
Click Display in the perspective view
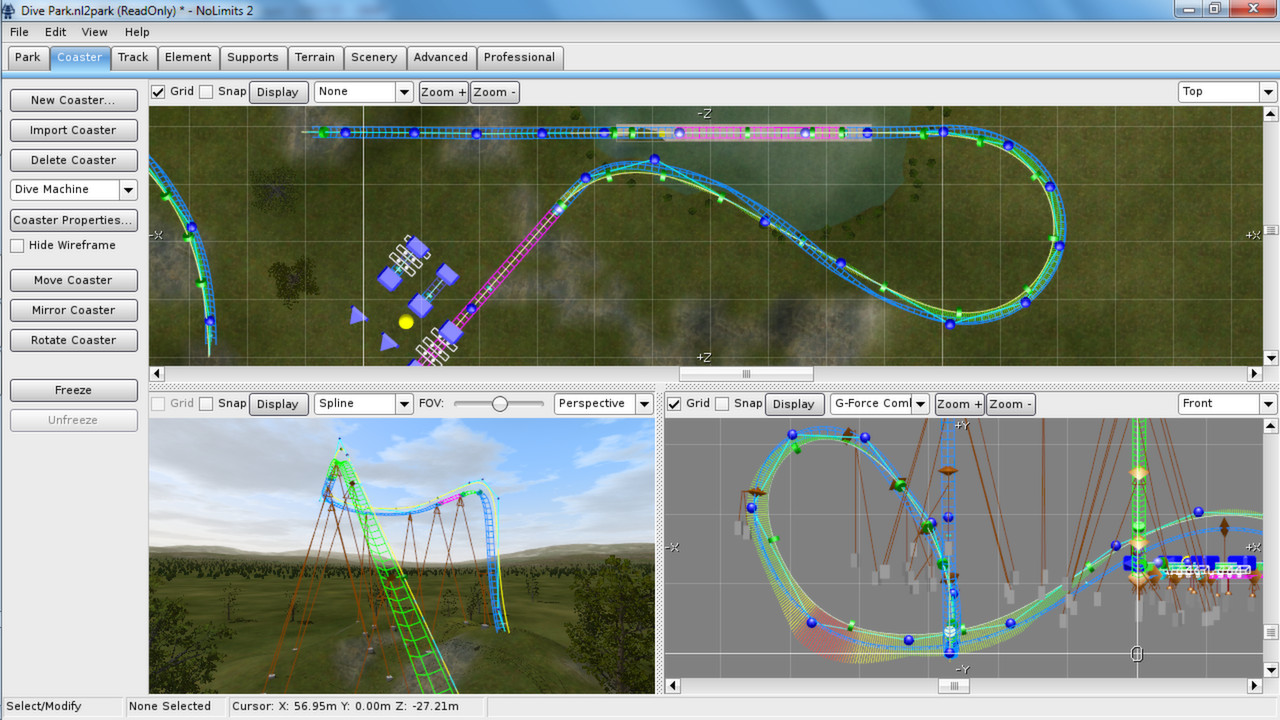(x=278, y=403)
